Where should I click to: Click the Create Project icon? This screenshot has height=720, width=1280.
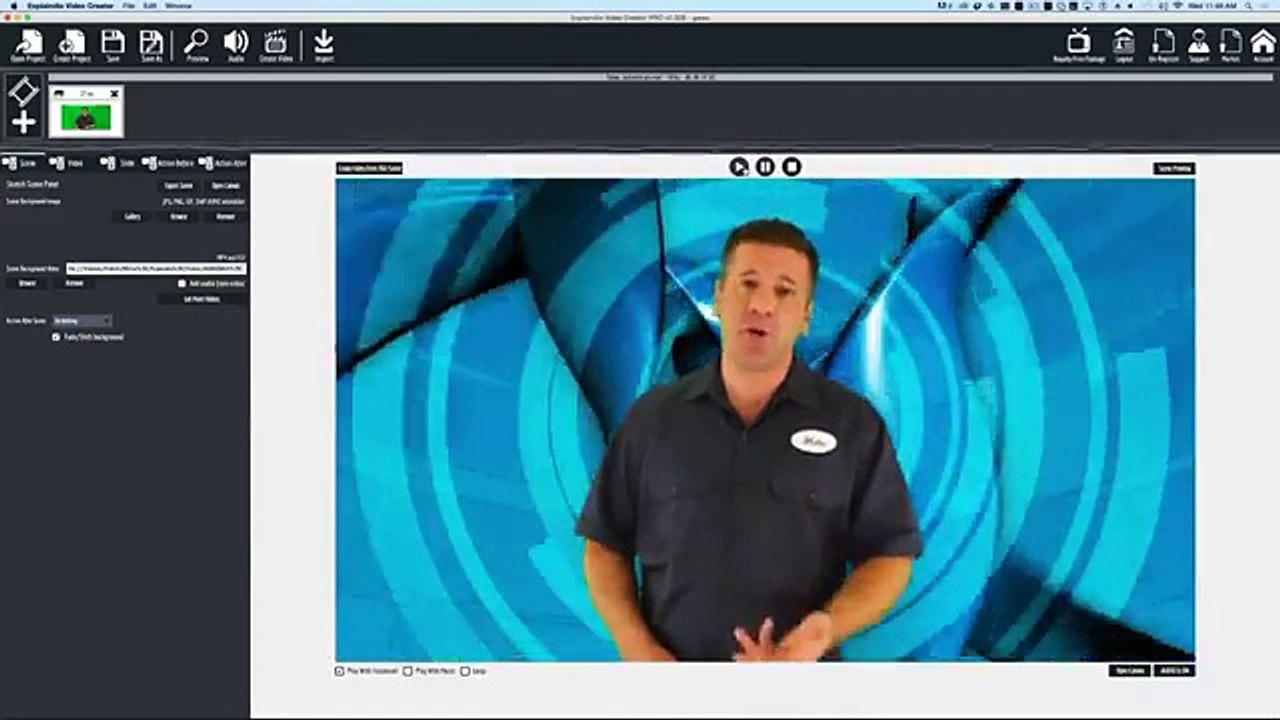[71, 45]
